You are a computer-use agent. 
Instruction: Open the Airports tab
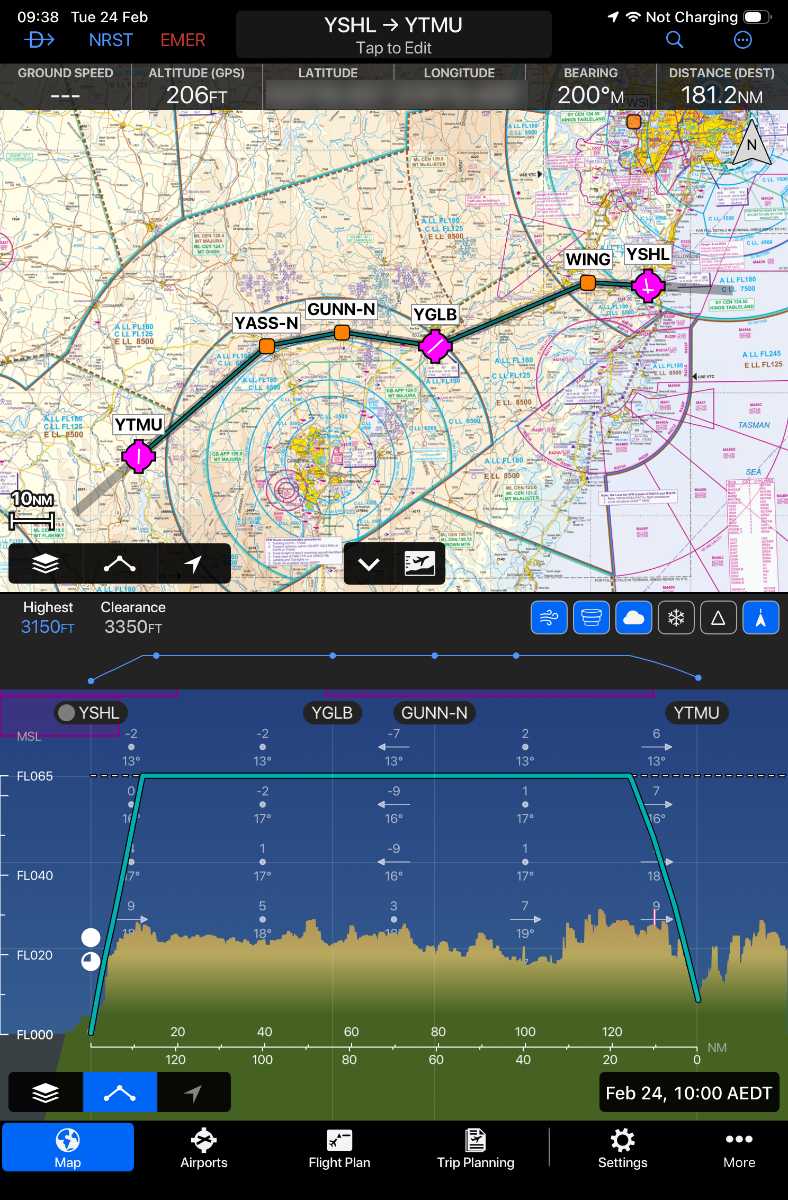204,1147
